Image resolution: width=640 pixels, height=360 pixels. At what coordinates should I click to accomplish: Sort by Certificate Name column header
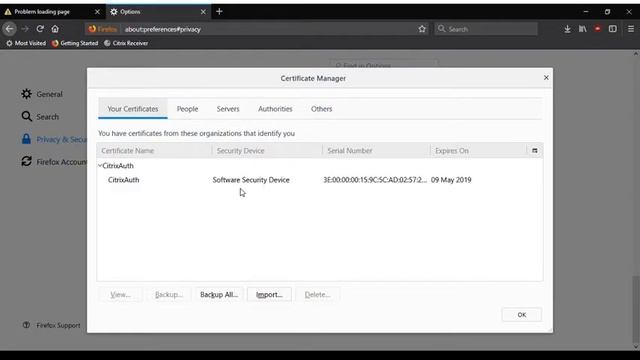click(154, 151)
